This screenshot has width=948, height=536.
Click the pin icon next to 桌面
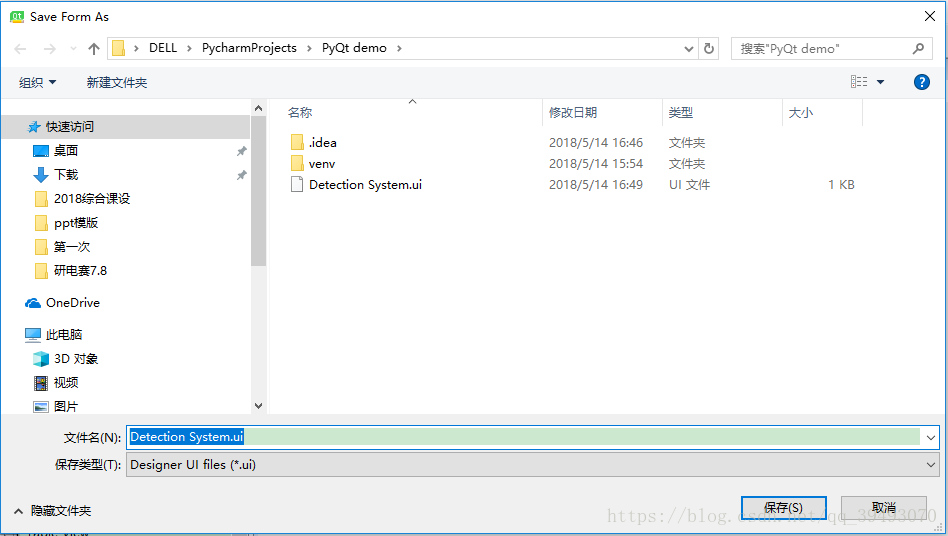241,151
